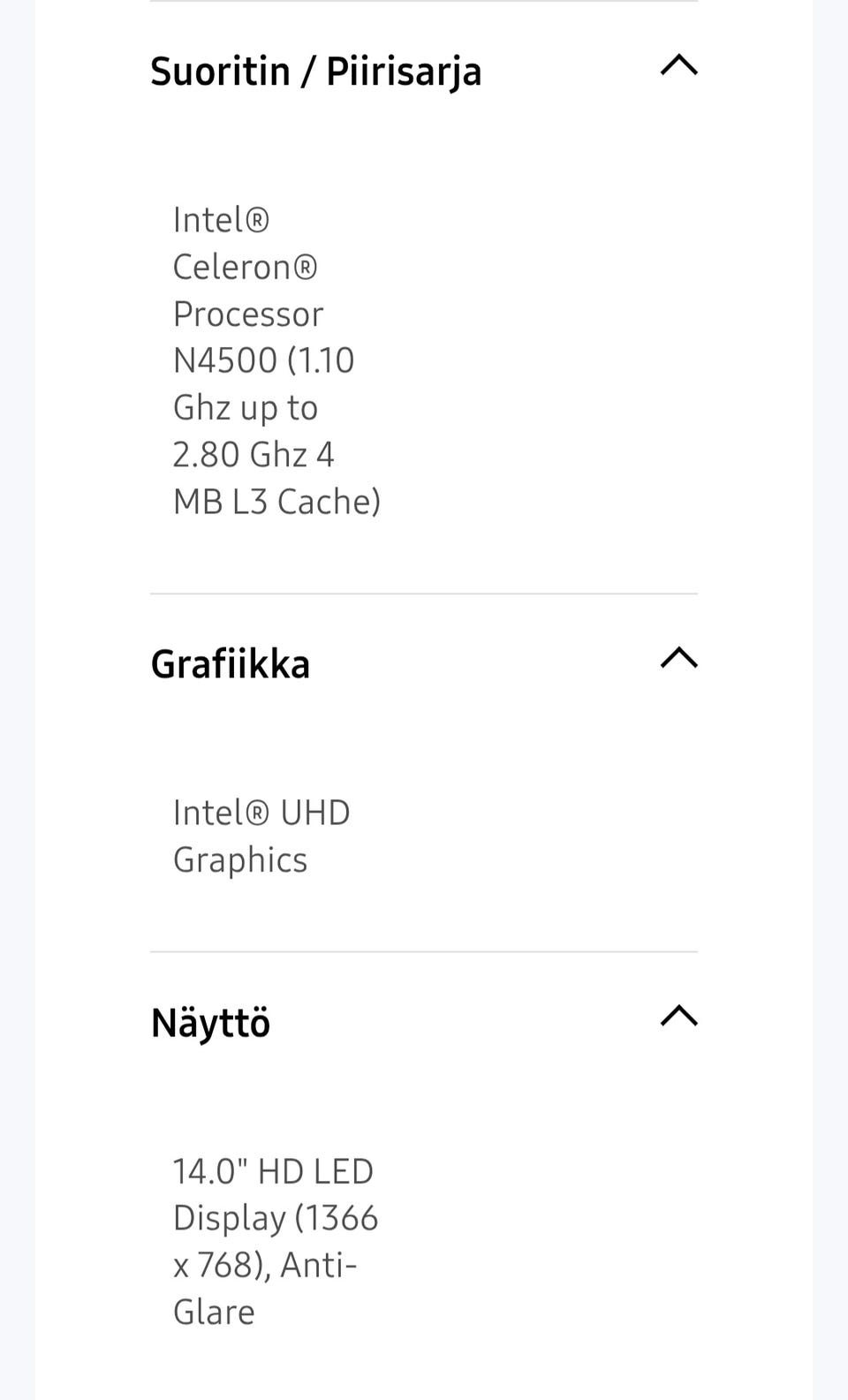Click the Intel® line above Celeron
Screen dimensions: 848x1400
(221, 220)
